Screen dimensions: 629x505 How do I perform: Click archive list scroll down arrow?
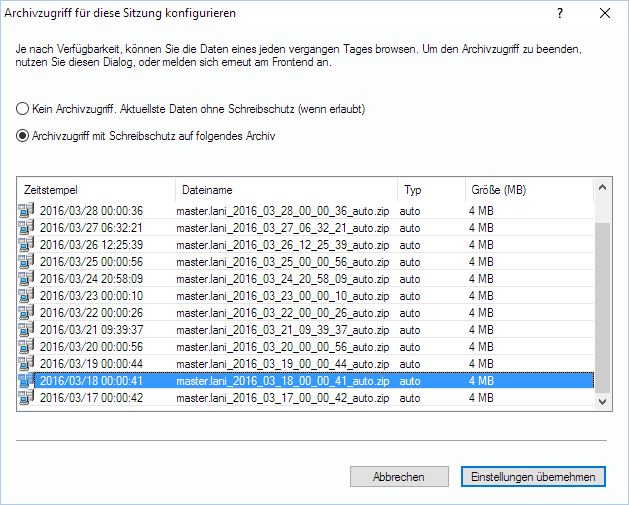(603, 402)
